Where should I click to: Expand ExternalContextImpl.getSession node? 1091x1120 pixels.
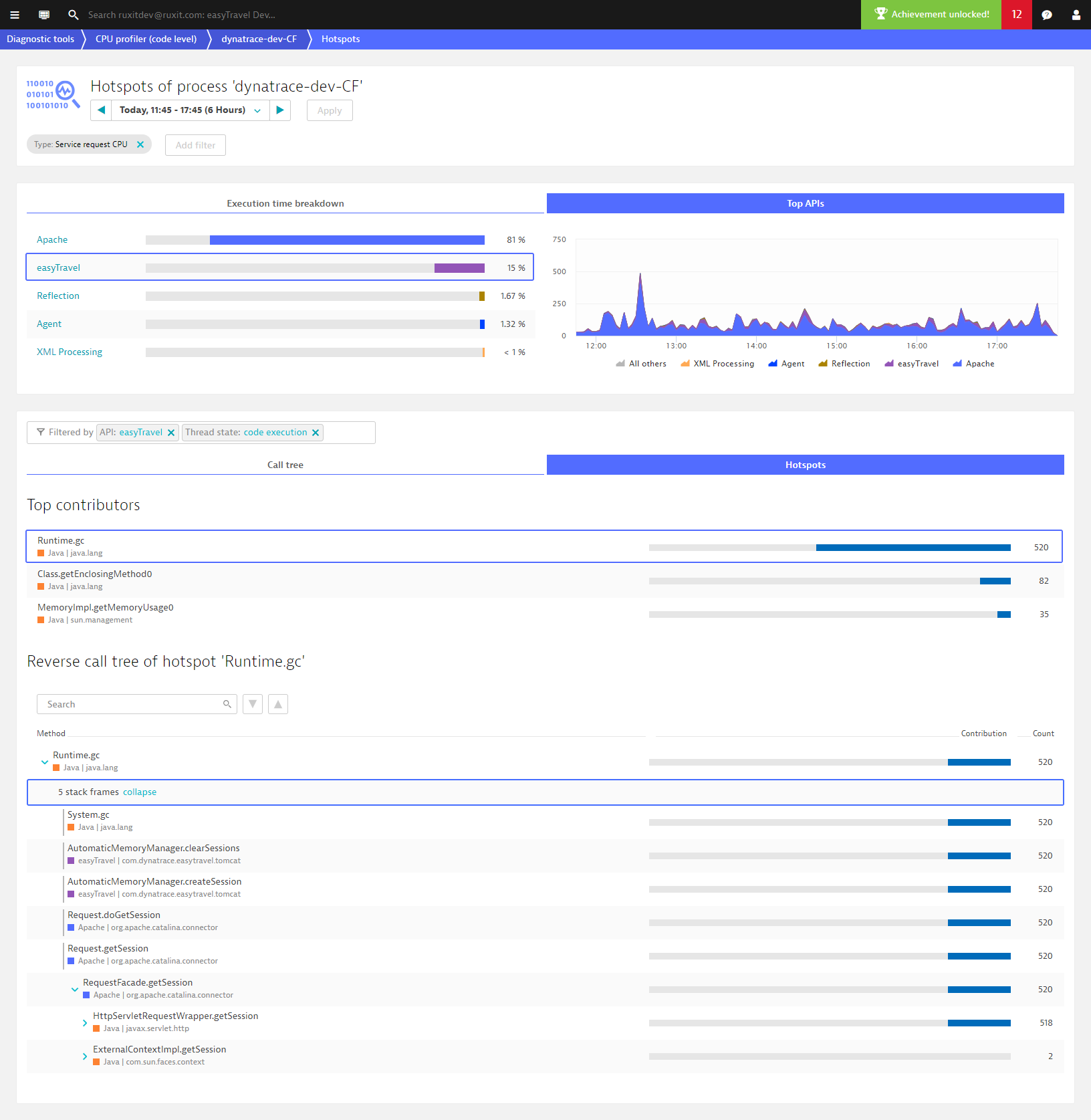click(85, 1056)
